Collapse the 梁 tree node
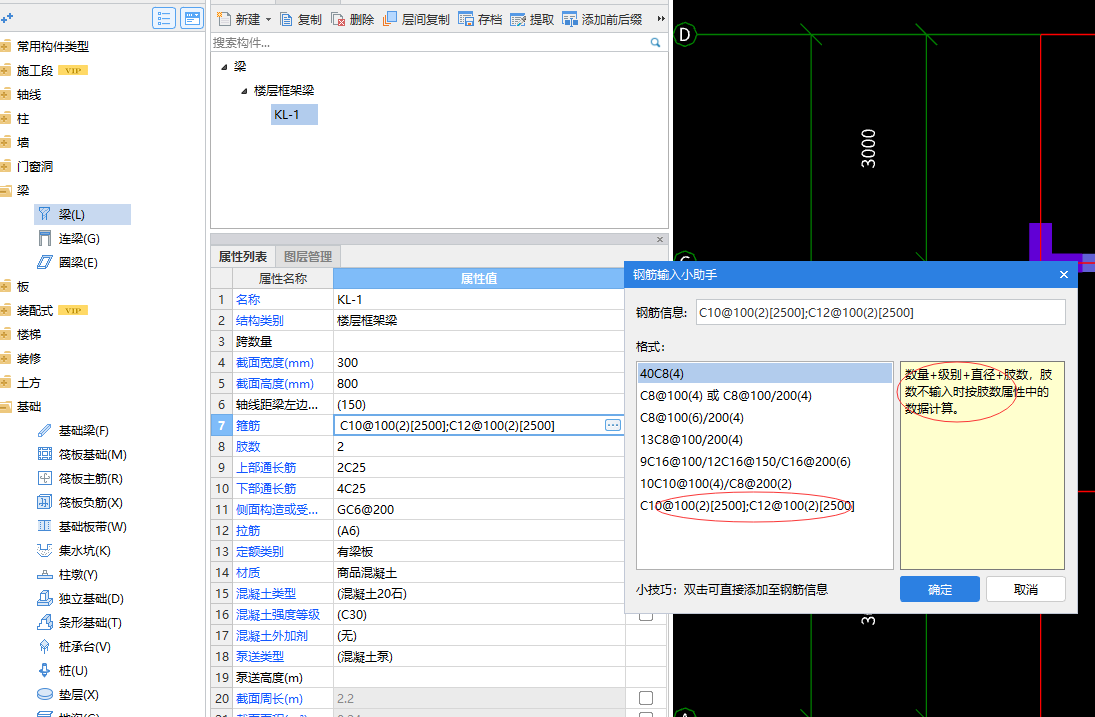The image size is (1095, 717). [224, 67]
